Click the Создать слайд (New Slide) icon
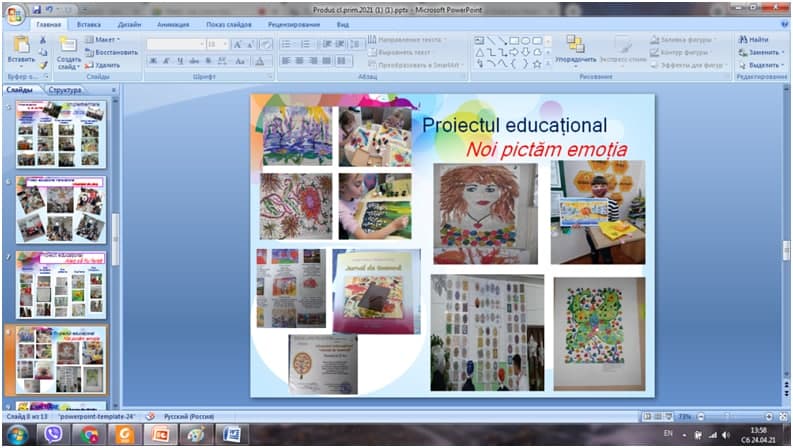This screenshot has height=448, width=793. point(68,45)
